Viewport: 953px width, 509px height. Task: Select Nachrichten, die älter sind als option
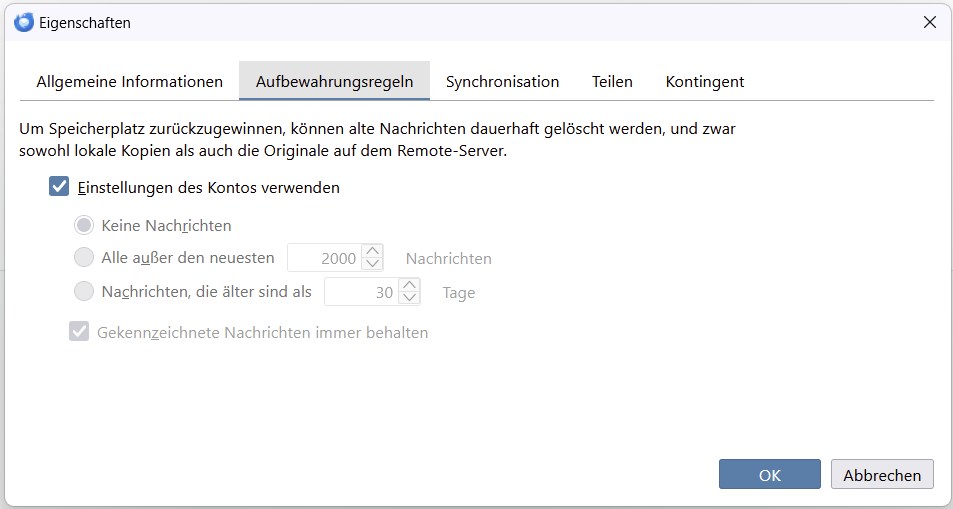[x=84, y=291]
